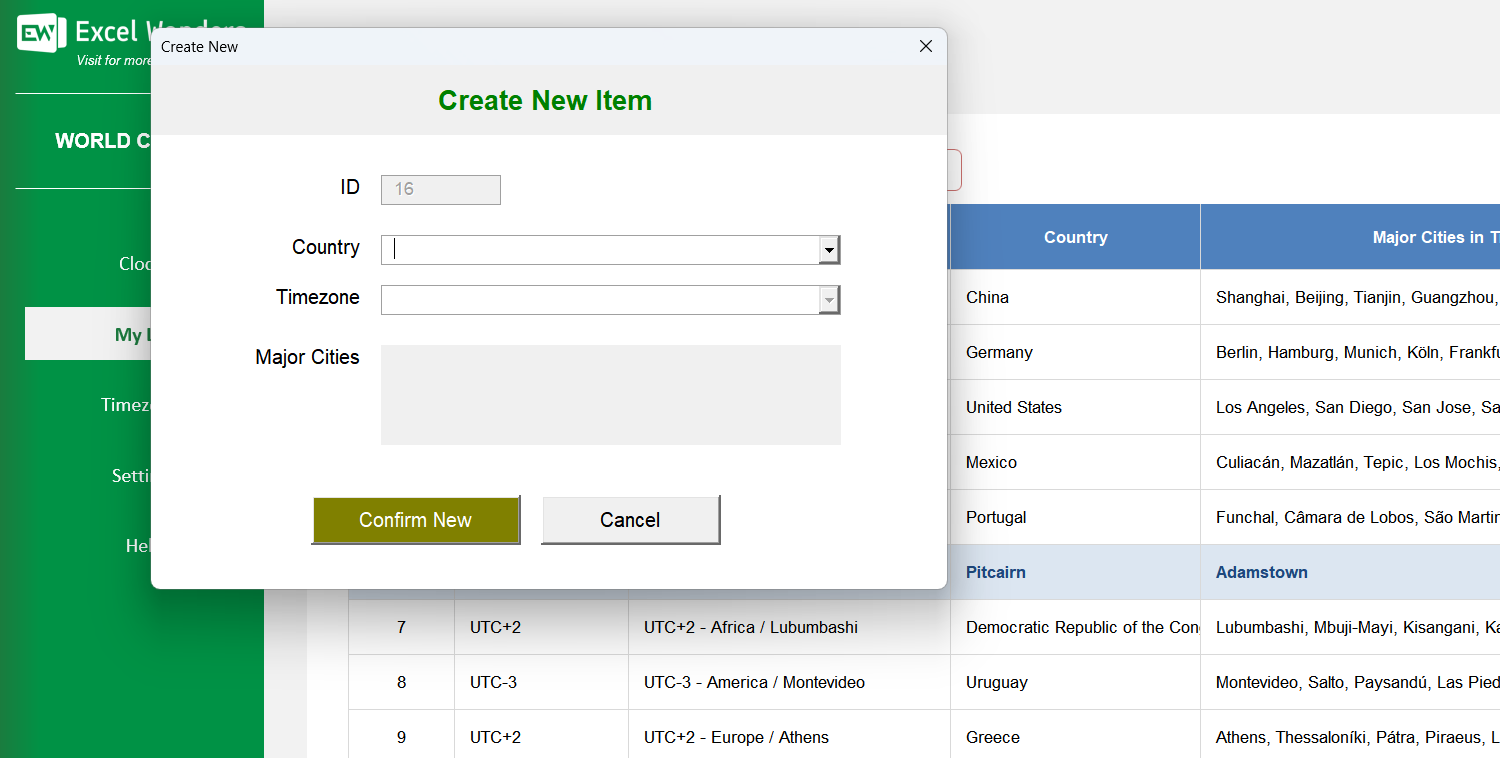The width and height of the screenshot is (1500, 758).
Task: Open Help in the sidebar
Action: pyautogui.click(x=138, y=546)
